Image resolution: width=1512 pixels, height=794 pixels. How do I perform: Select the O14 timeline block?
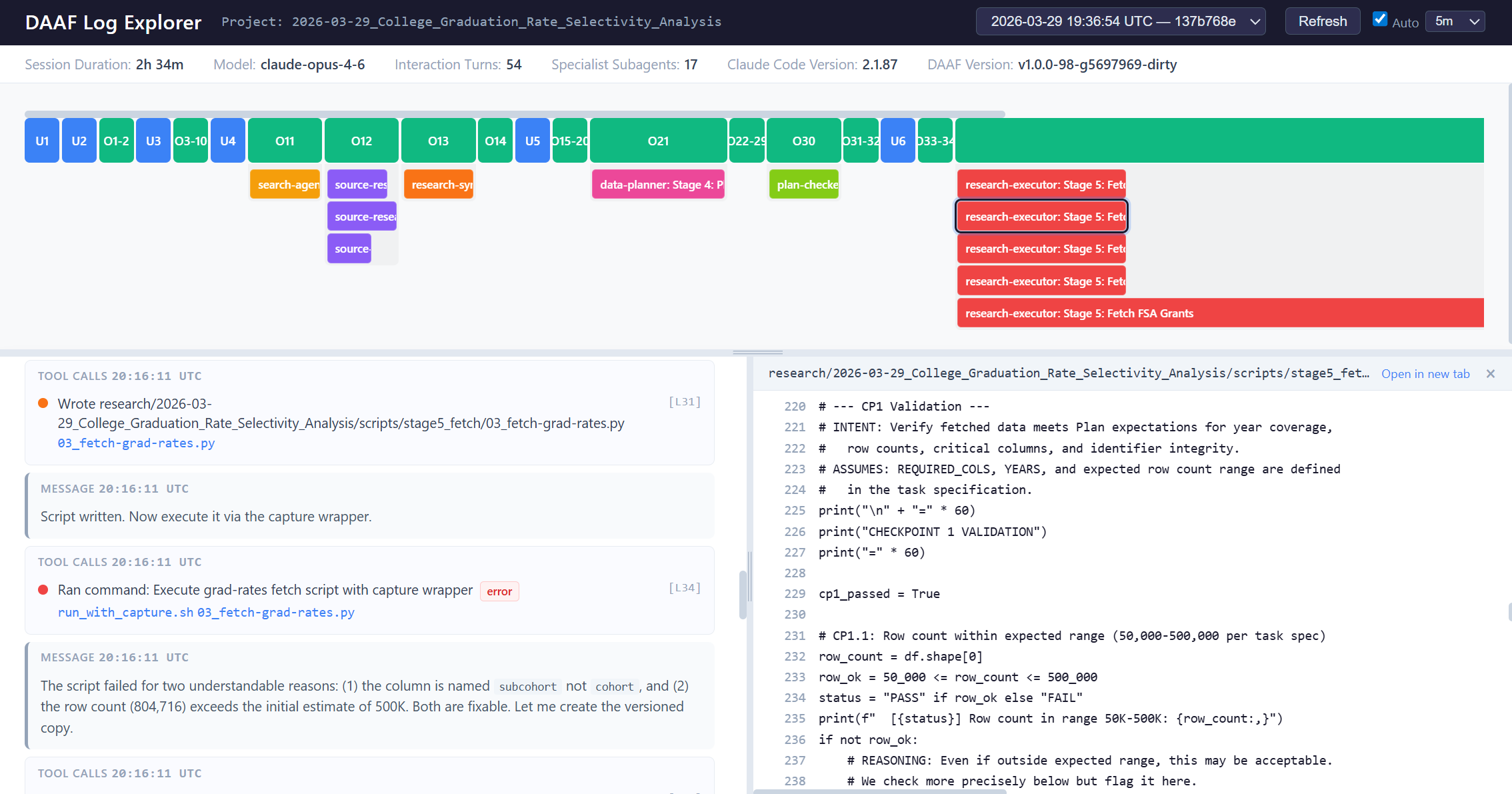pos(495,141)
